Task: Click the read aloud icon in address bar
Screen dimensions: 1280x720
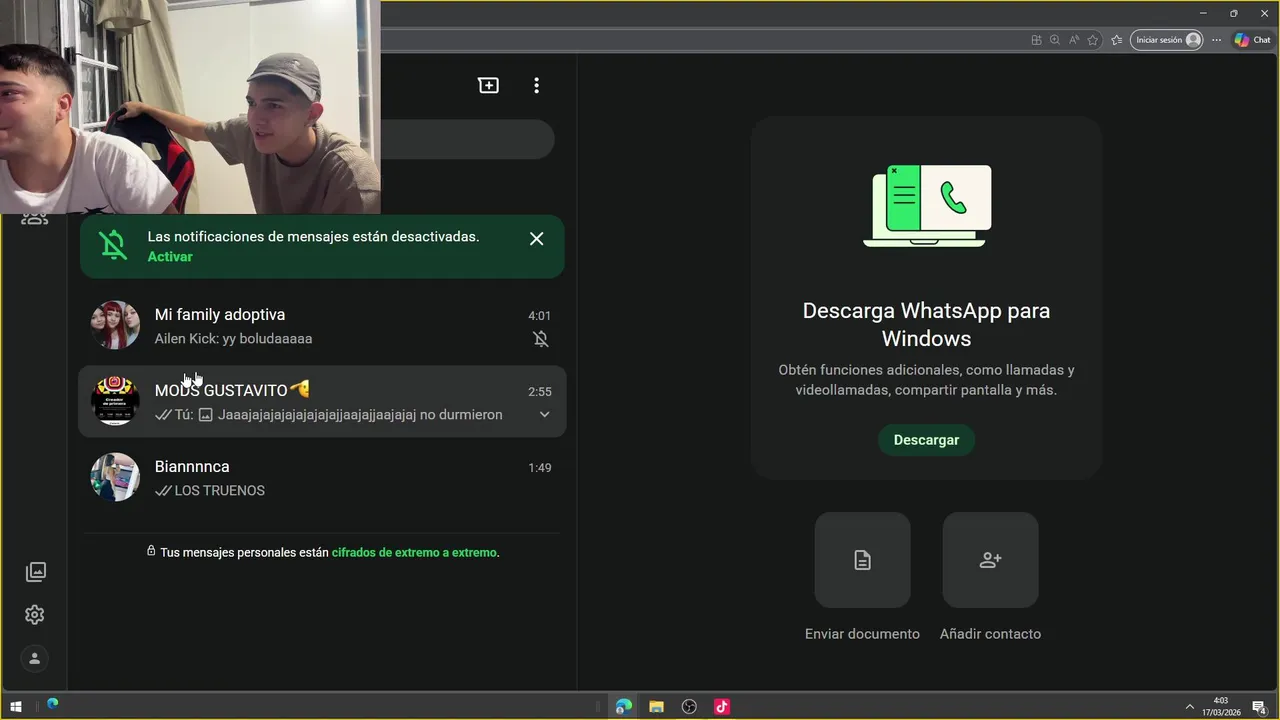Action: (x=1074, y=40)
